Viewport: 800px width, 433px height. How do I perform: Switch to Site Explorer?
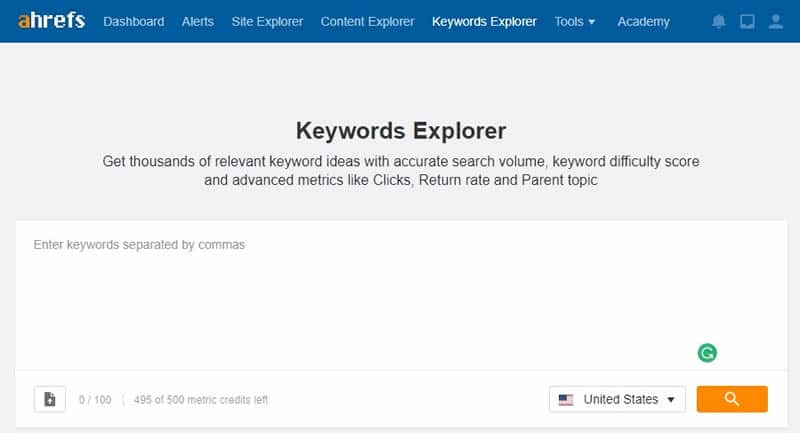pyautogui.click(x=266, y=21)
